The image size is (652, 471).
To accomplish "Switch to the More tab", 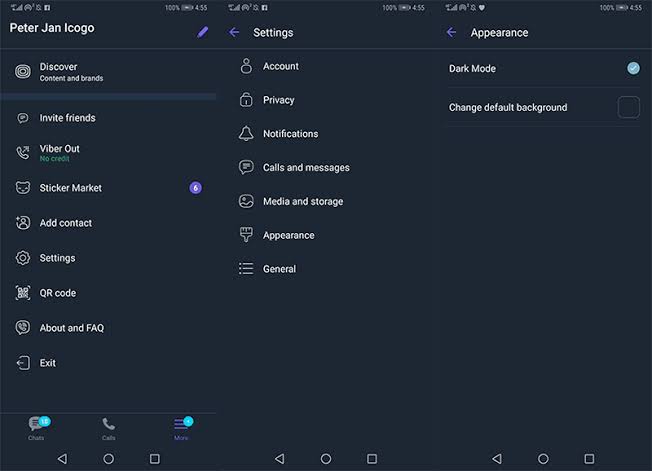I will pos(181,429).
